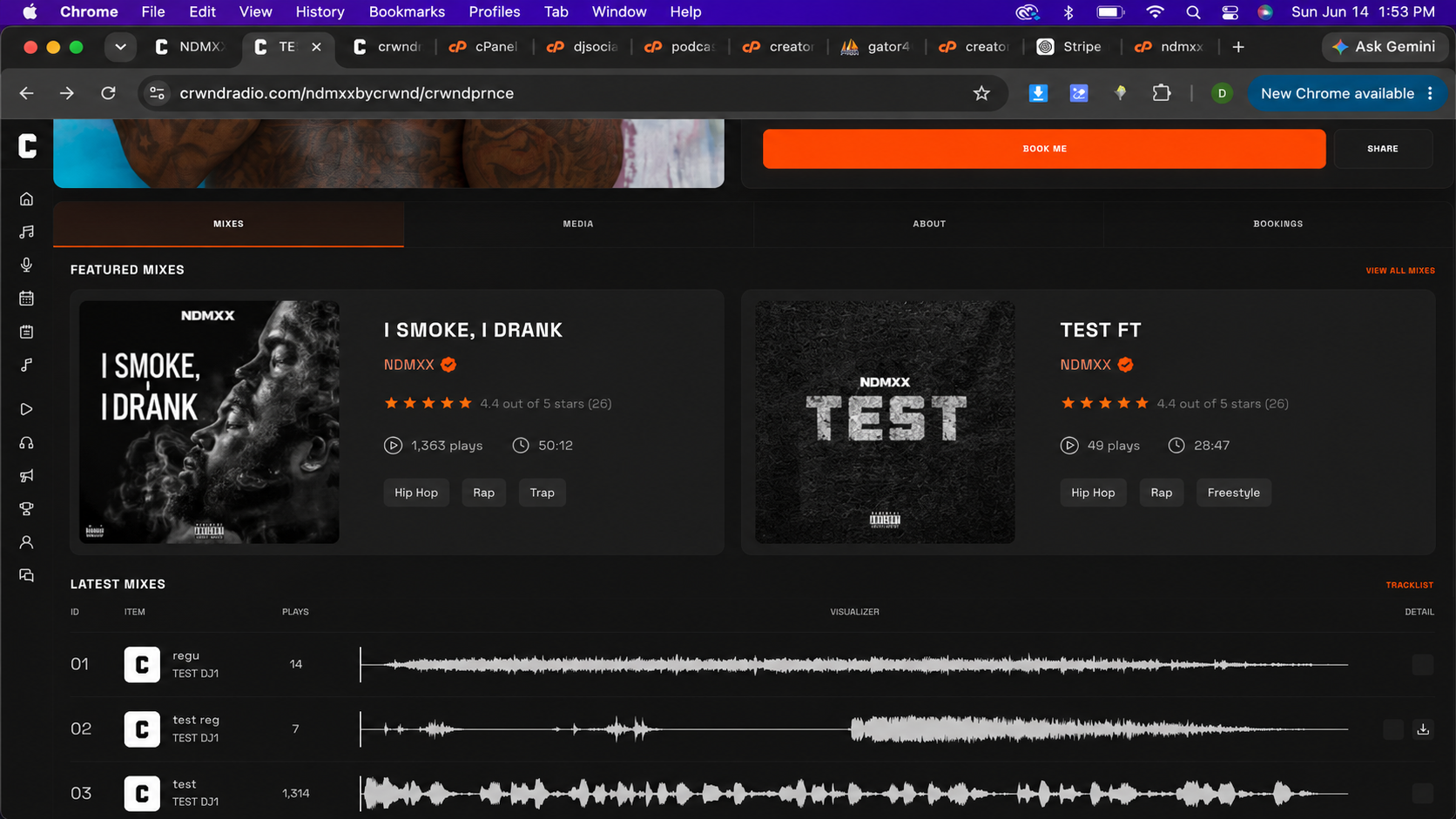
Task: Download the 'test reg' mix
Action: pyautogui.click(x=1423, y=729)
